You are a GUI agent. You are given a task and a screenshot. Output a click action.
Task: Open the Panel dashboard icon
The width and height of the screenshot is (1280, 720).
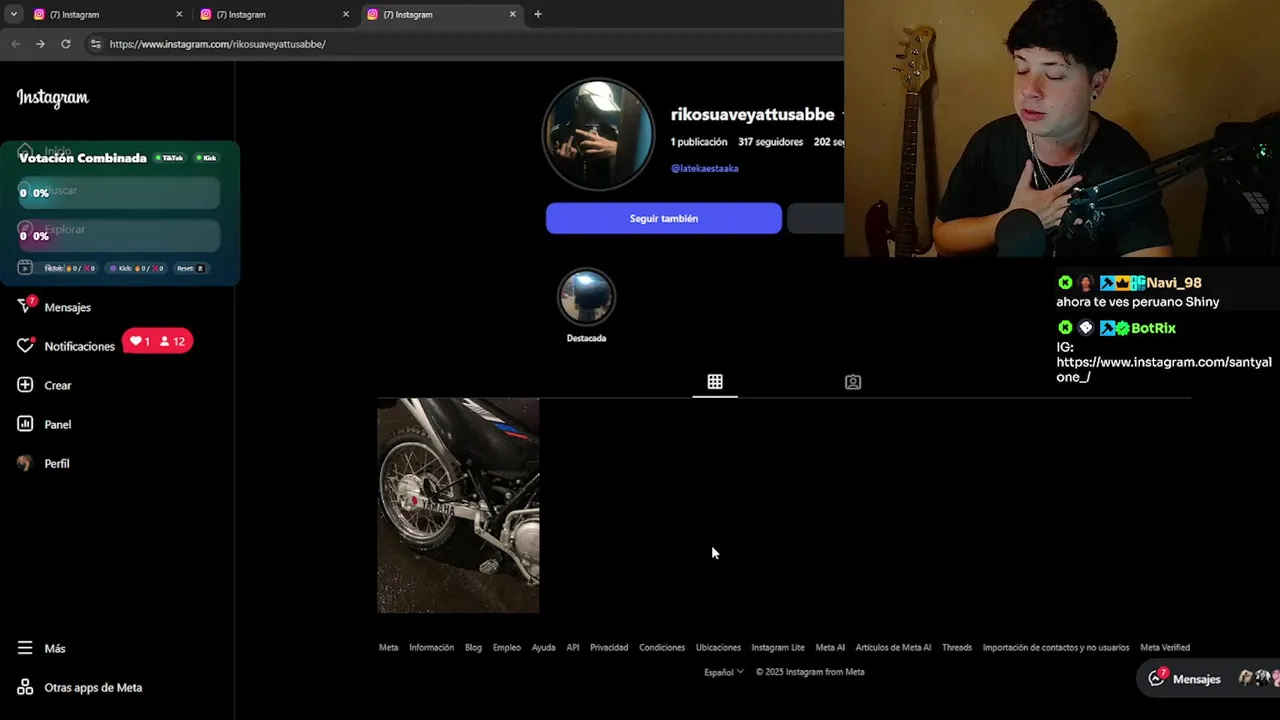(25, 424)
